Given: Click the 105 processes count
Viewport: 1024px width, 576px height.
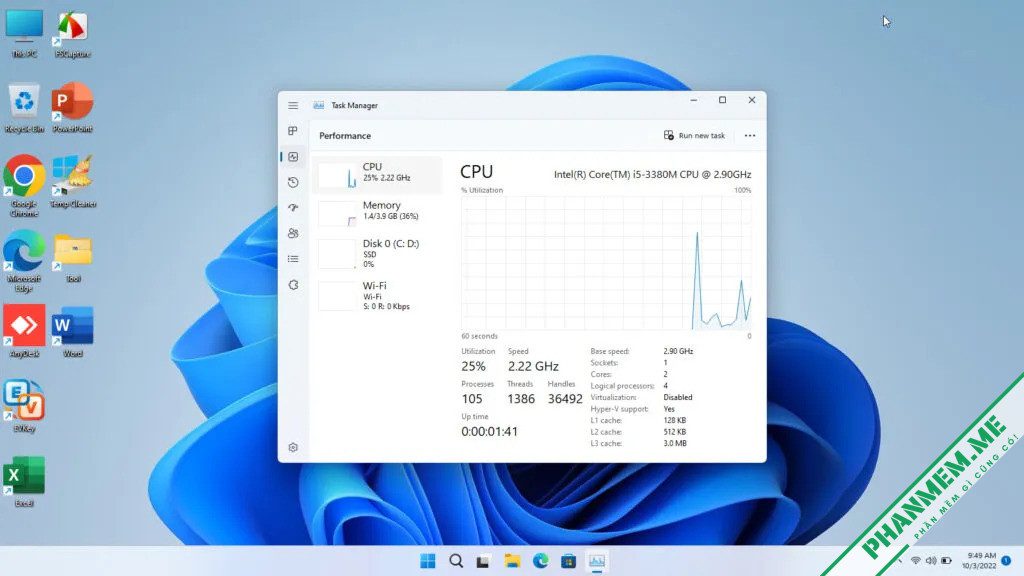Looking at the screenshot, I should point(472,399).
